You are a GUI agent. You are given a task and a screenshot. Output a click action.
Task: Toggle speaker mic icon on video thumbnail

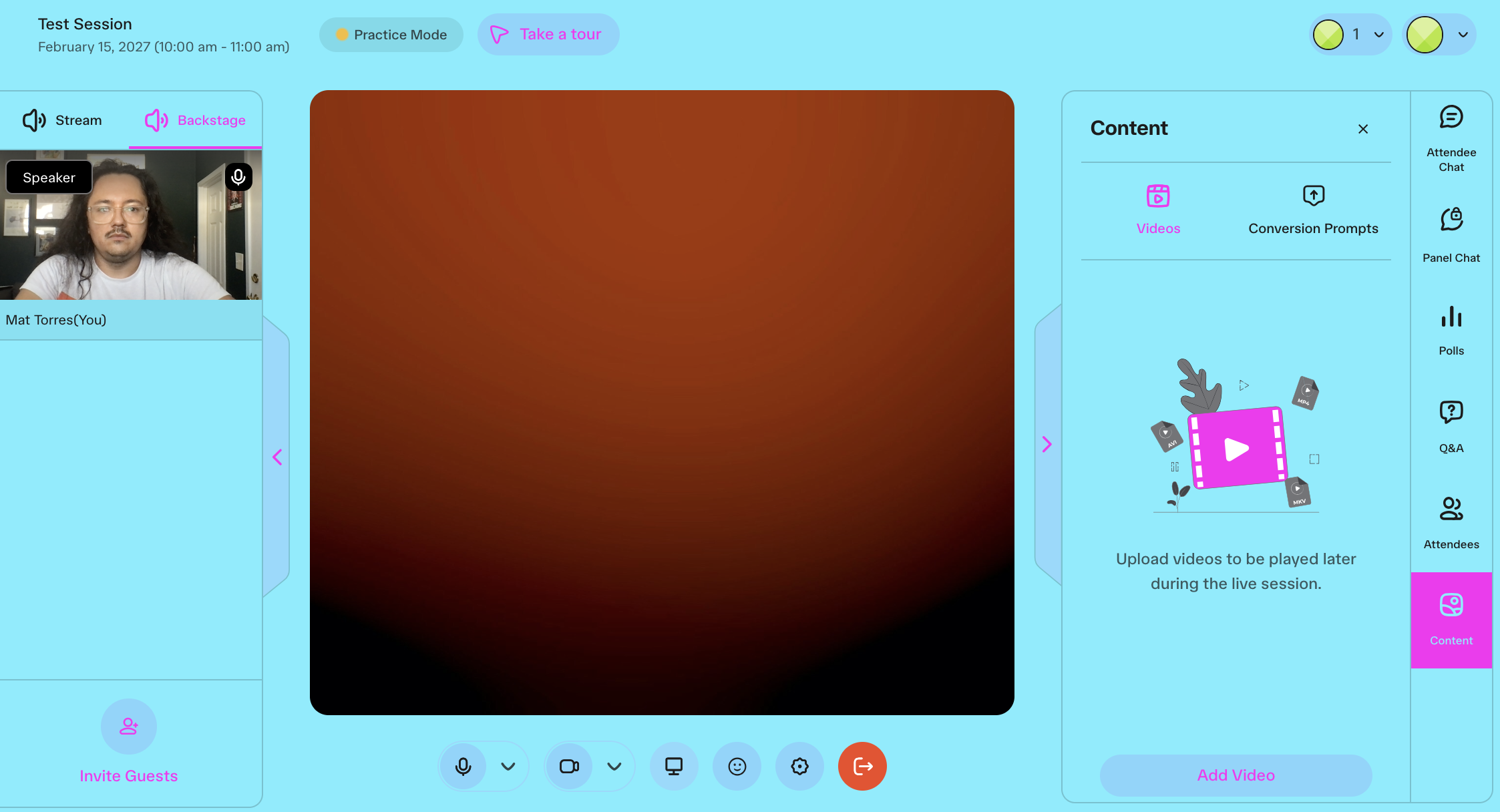[x=238, y=177]
